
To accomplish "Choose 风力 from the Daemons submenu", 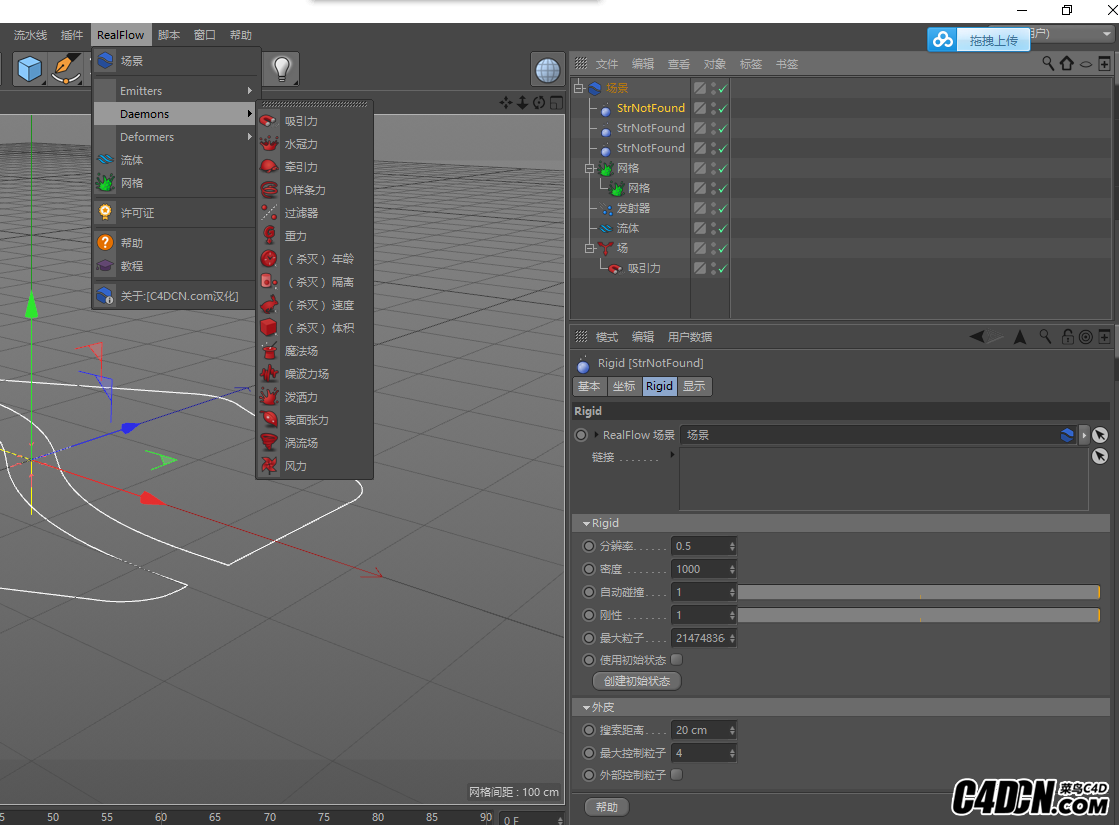I will click(x=315, y=465).
